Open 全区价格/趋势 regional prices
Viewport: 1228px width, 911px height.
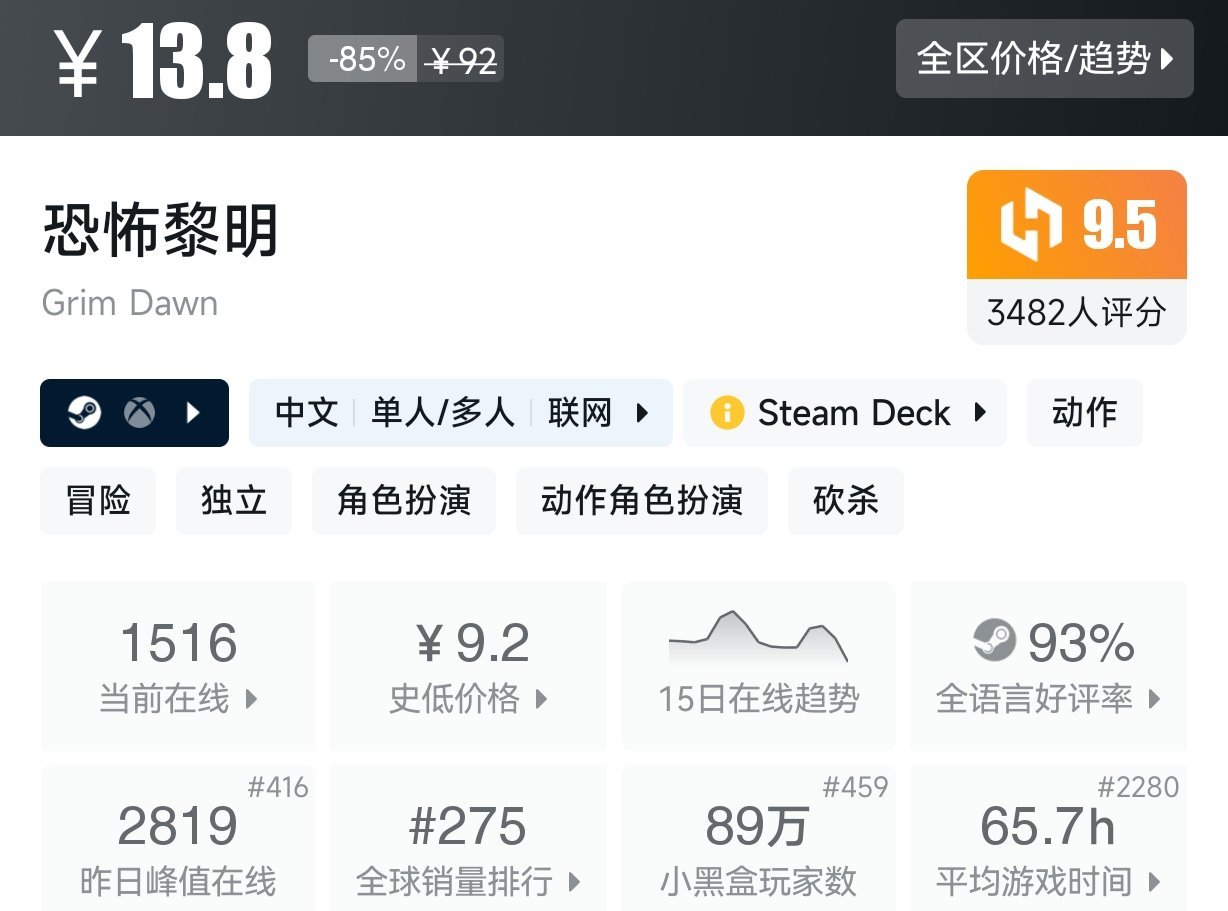click(x=1044, y=59)
